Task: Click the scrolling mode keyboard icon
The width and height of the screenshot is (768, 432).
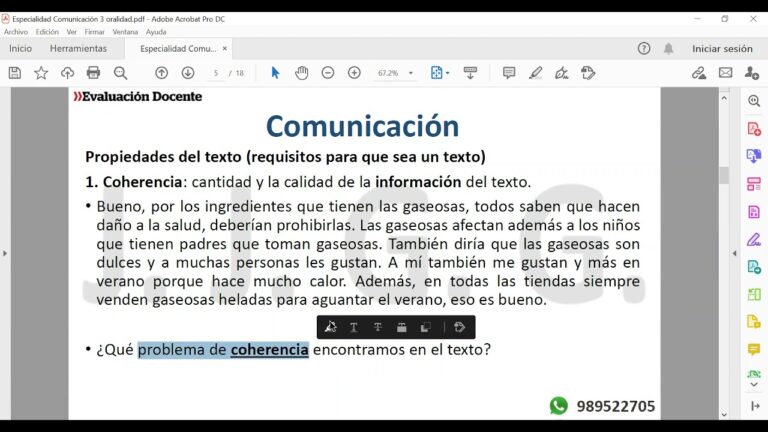Action: [x=470, y=73]
